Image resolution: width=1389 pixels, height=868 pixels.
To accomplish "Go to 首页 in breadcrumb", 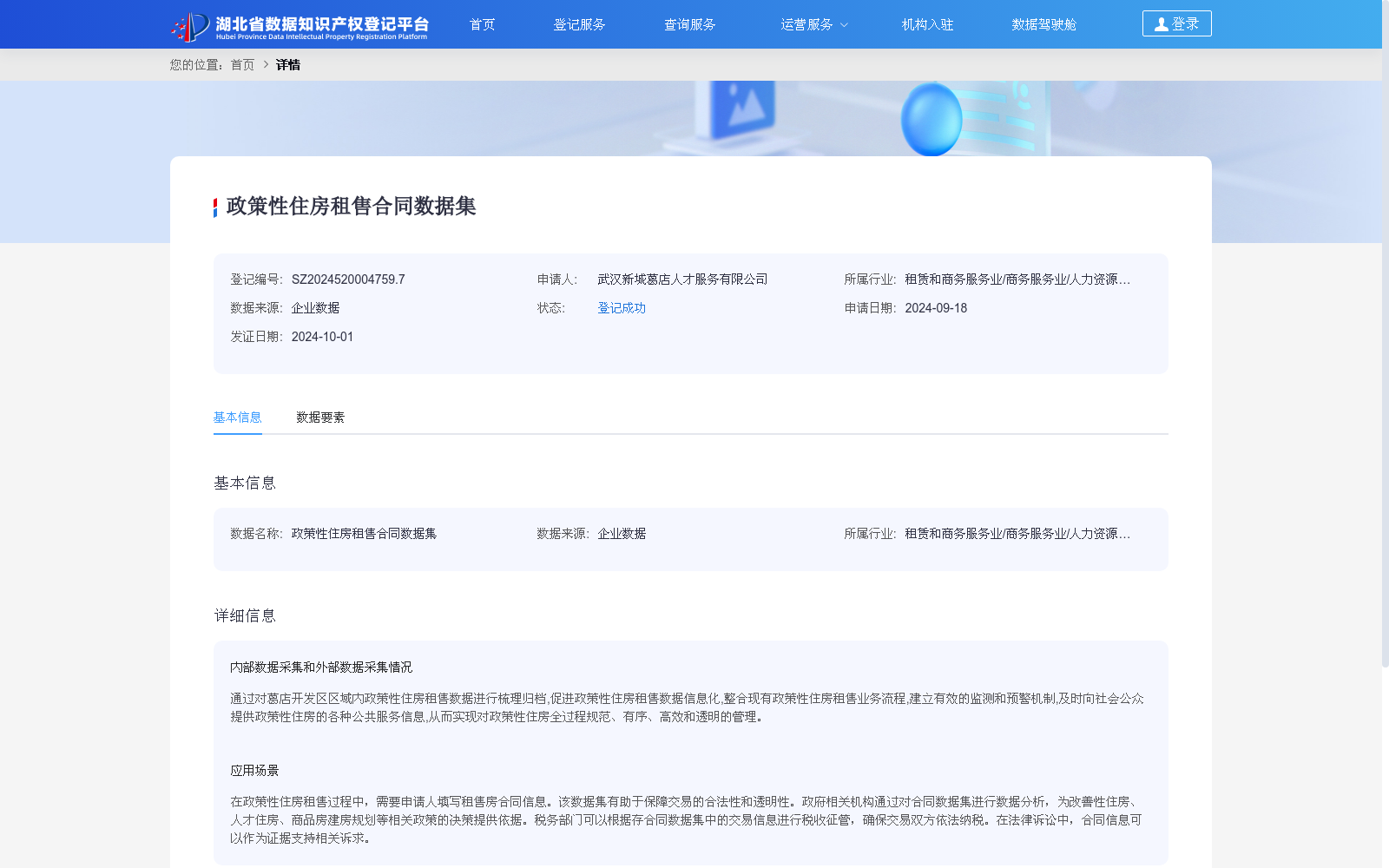I will coord(243,65).
